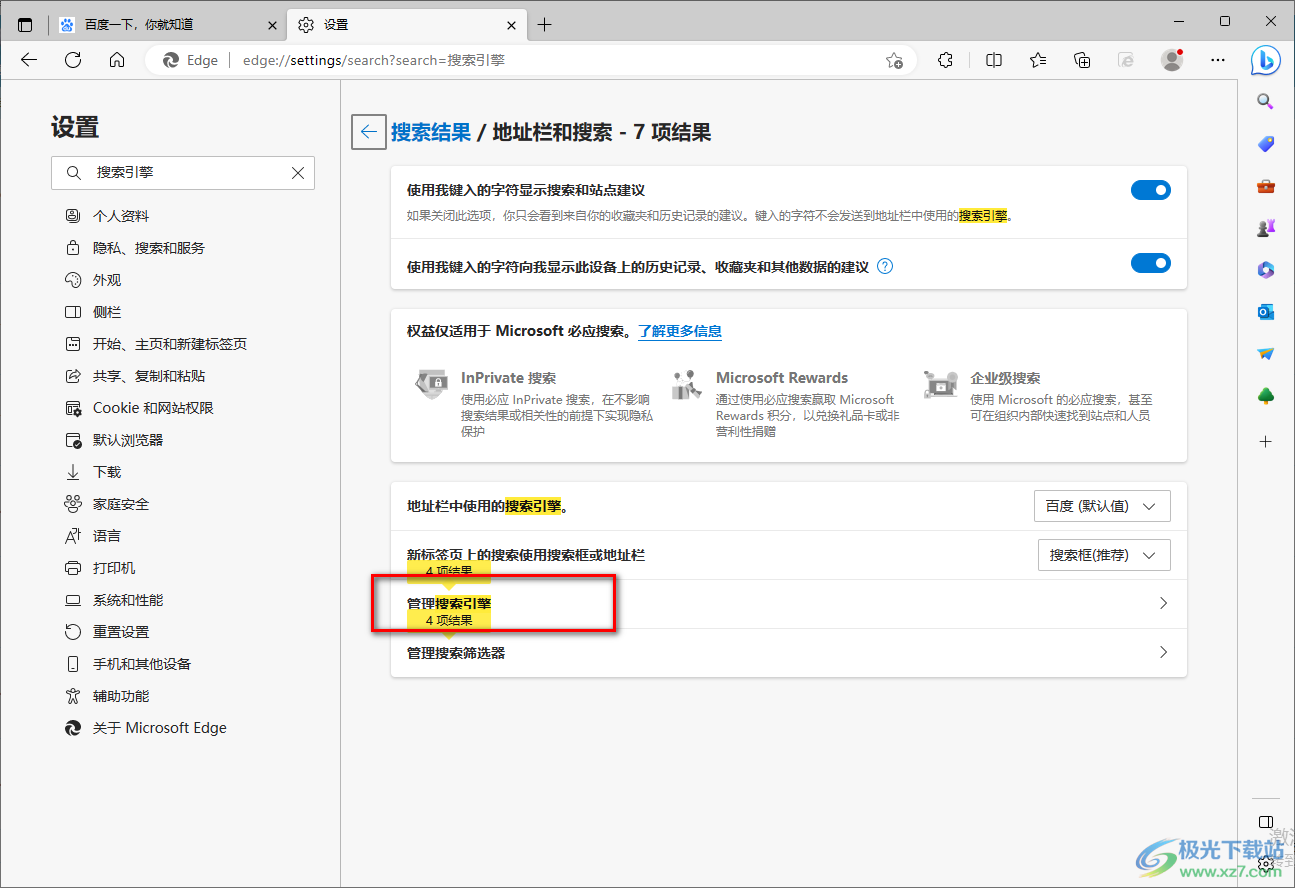Add this page to favorites star

coord(894,60)
